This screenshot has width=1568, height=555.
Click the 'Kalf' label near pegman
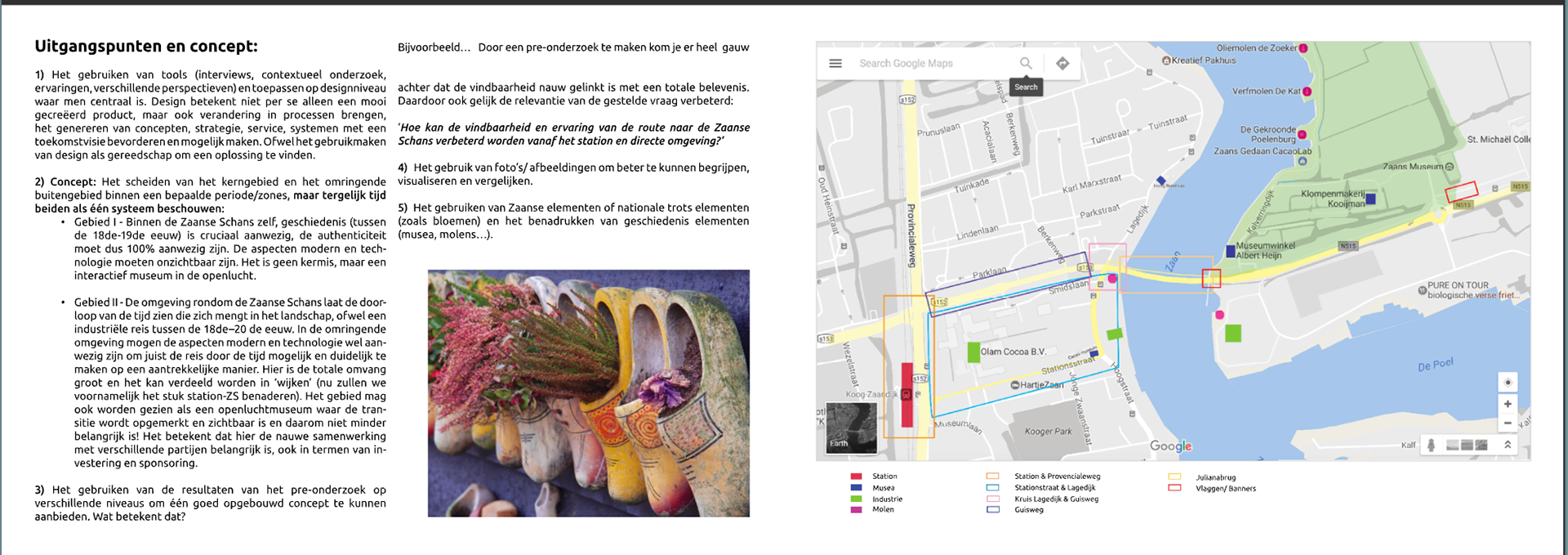click(1408, 445)
